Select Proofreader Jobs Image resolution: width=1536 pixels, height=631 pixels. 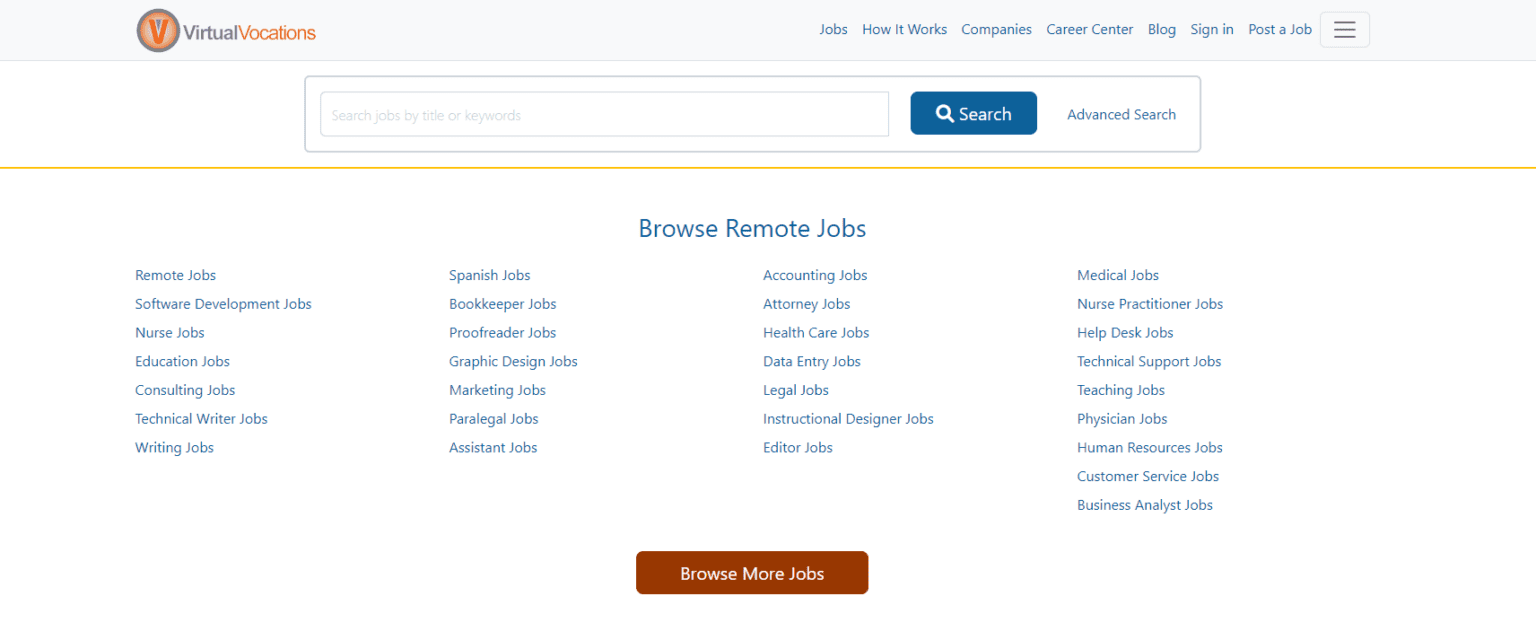point(502,333)
